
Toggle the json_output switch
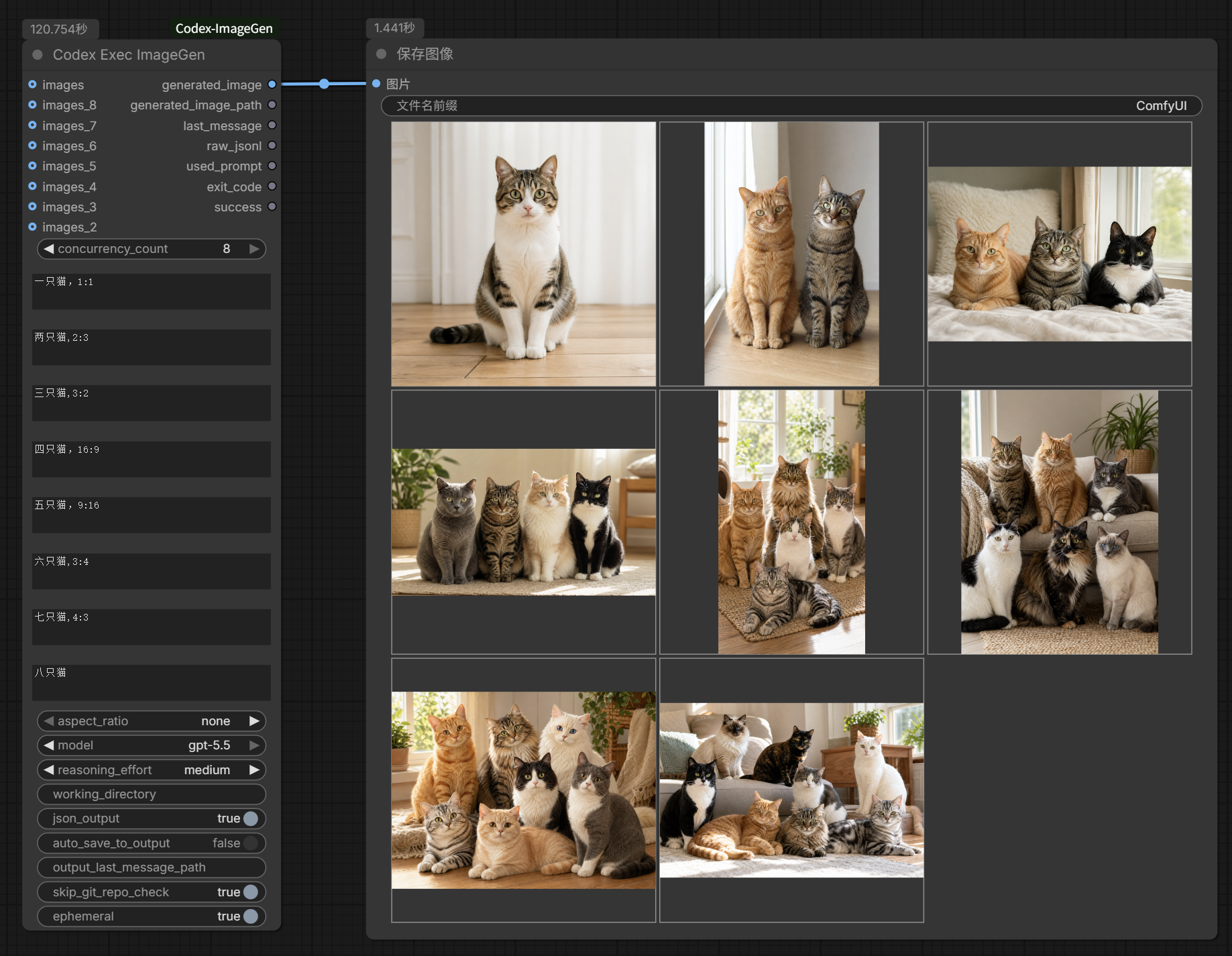[251, 818]
